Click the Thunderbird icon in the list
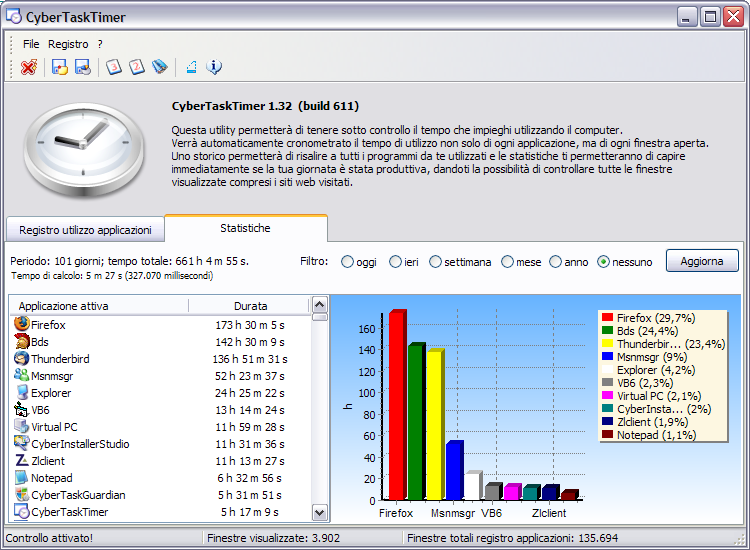Image resolution: width=750 pixels, height=550 pixels. tap(22, 358)
